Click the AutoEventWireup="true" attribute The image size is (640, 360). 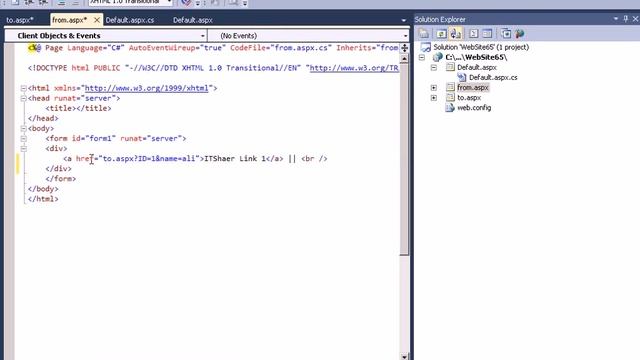tap(177, 48)
